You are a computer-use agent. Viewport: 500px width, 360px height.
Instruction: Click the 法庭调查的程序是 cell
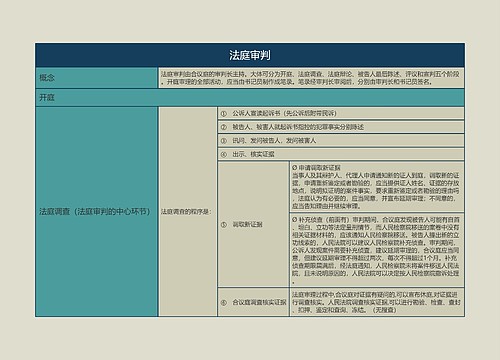point(188,212)
